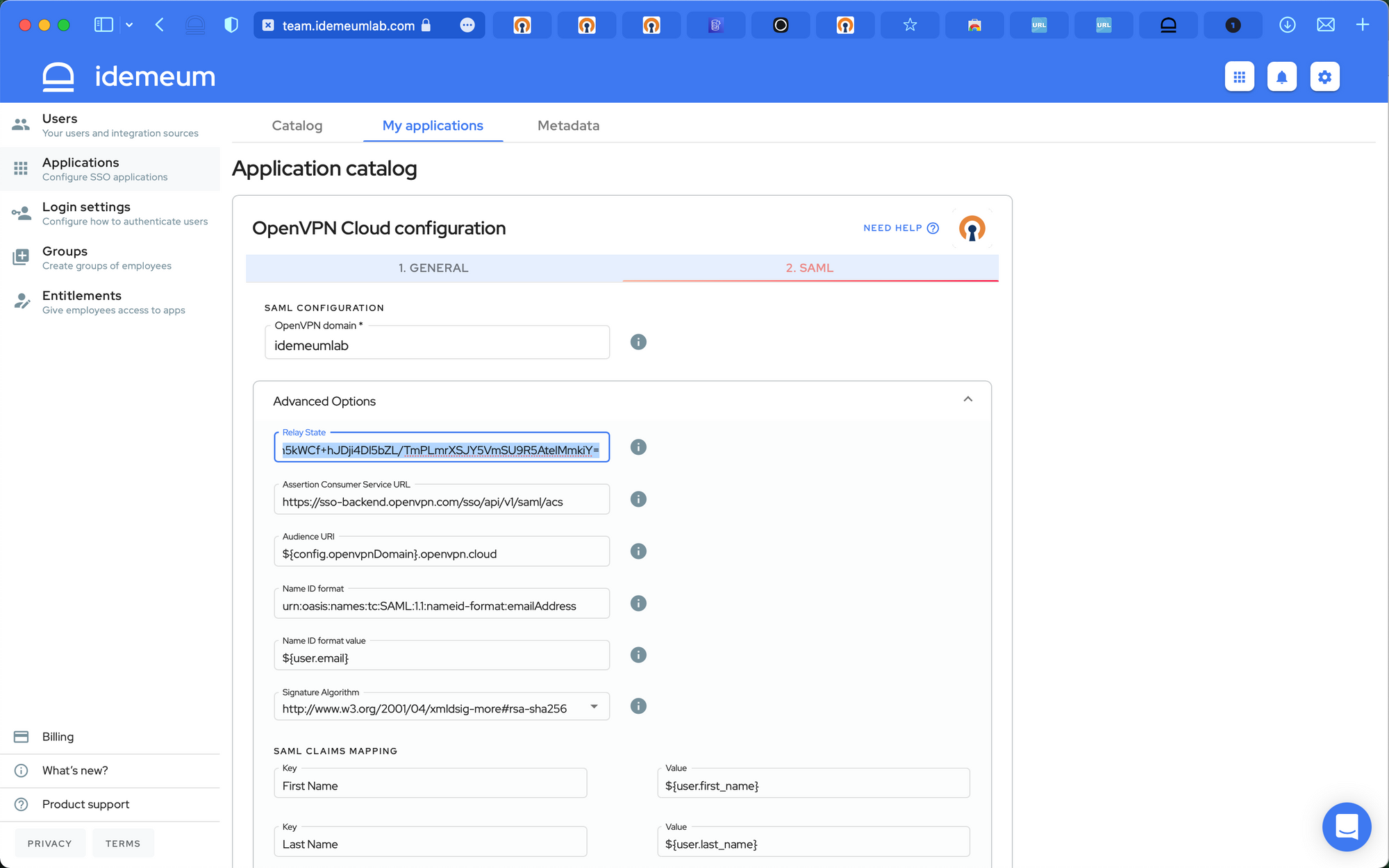Click the Assertion Consumer Service URL field
Viewport: 1389px width, 868px height.
pyautogui.click(x=442, y=500)
